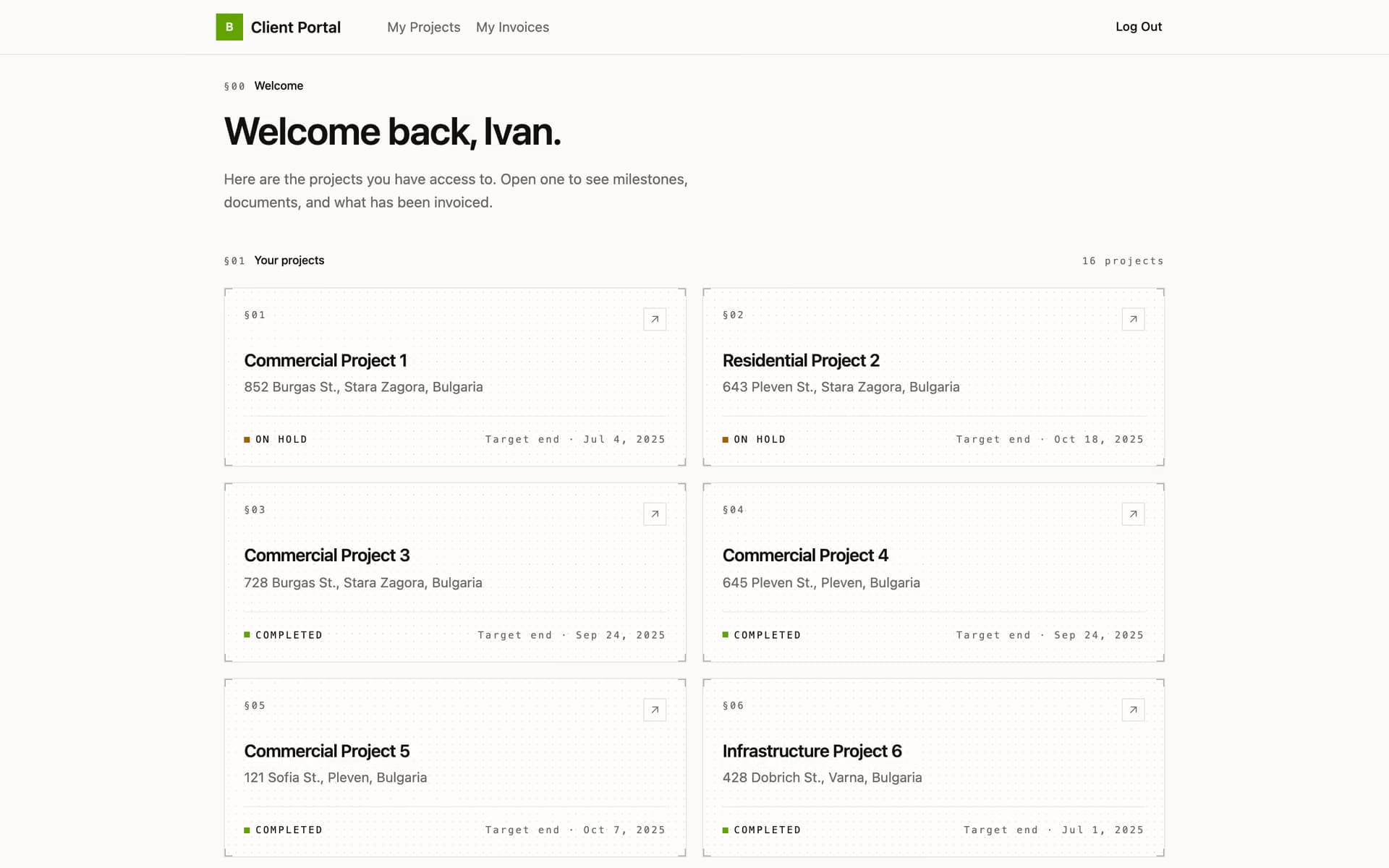Click address 428 Dobrich St., Varna
This screenshot has height=868, width=1389.
point(822,778)
